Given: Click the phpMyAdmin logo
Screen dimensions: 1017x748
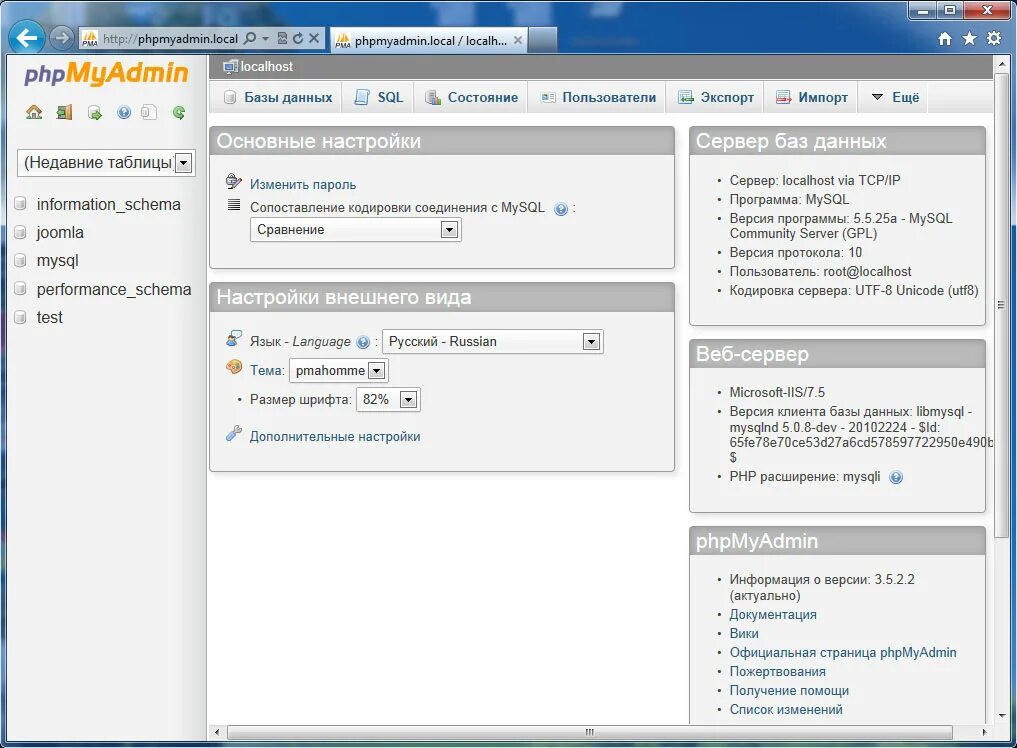Looking at the screenshot, I should coord(106,73).
